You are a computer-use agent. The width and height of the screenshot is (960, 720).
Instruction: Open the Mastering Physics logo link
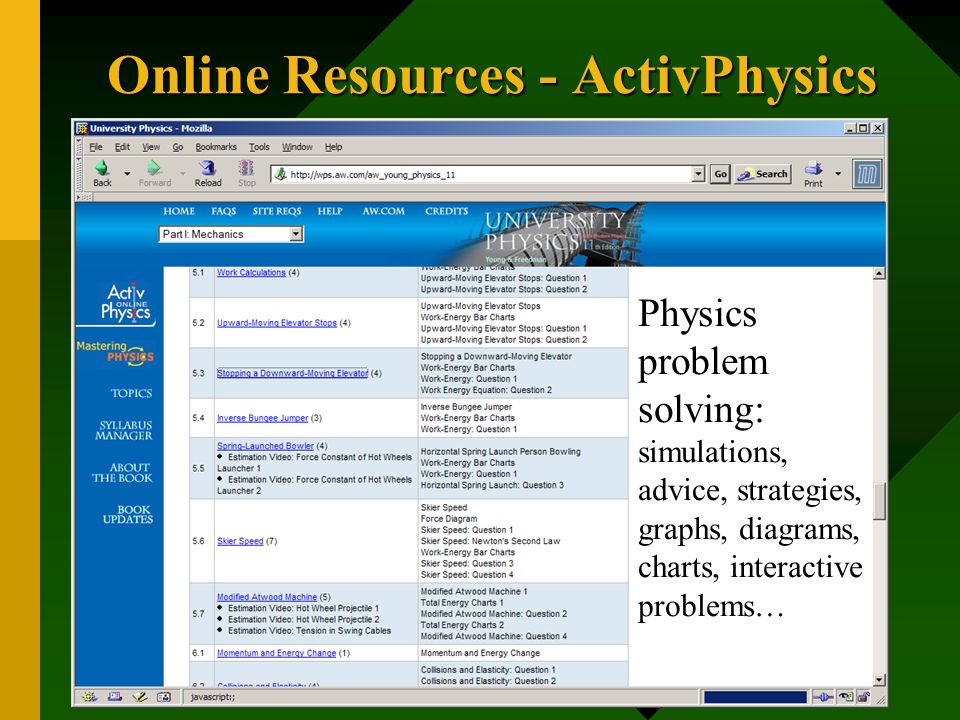pyautogui.click(x=115, y=353)
